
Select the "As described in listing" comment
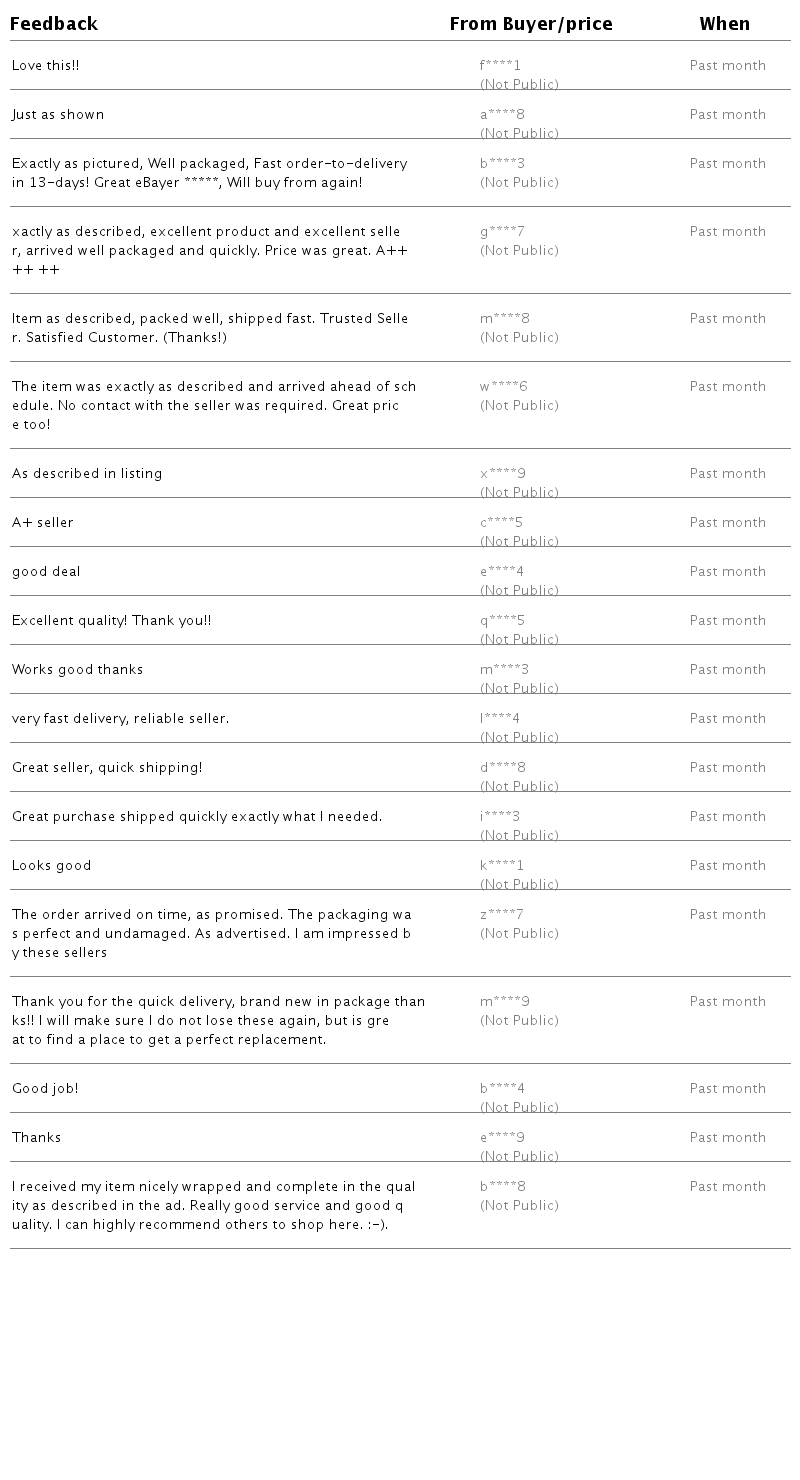coord(87,474)
